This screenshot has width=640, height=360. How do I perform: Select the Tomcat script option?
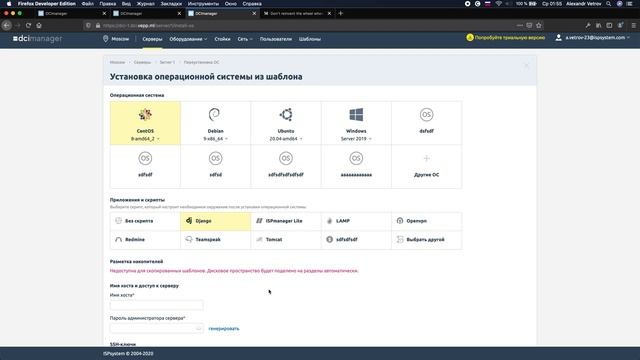286,240
